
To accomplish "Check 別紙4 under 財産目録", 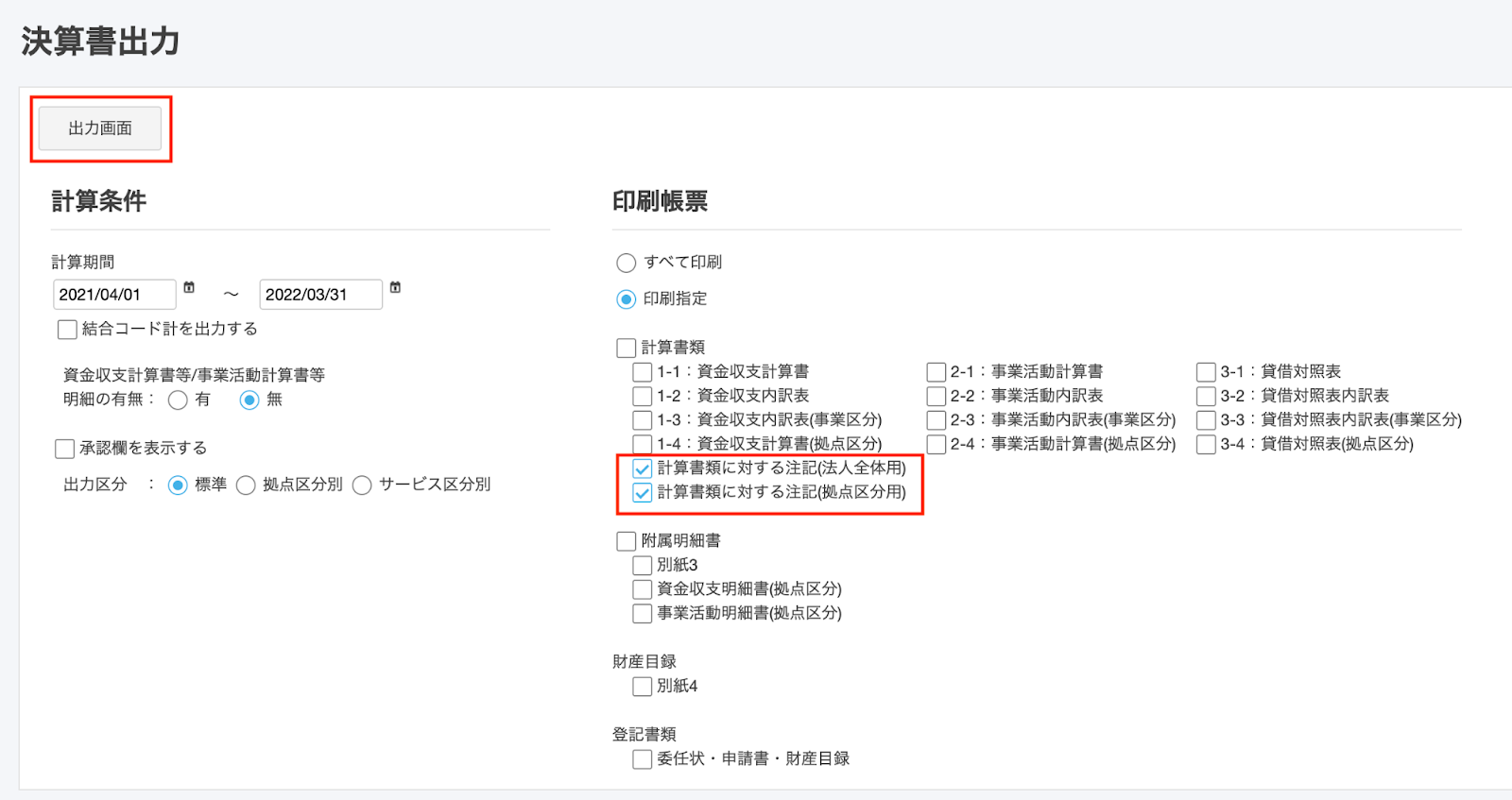I will coord(642,687).
